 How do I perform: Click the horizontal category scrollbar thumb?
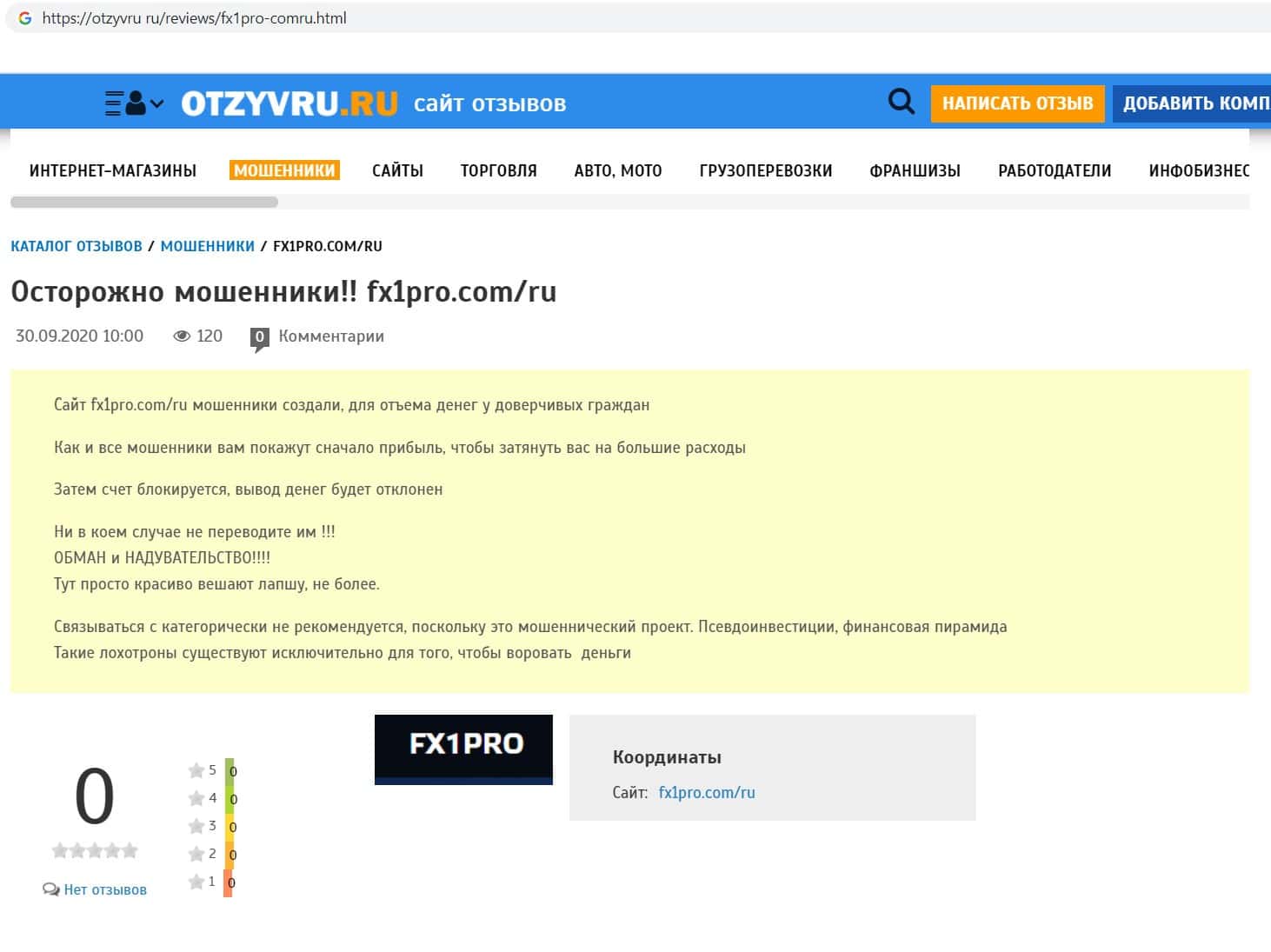(x=144, y=203)
